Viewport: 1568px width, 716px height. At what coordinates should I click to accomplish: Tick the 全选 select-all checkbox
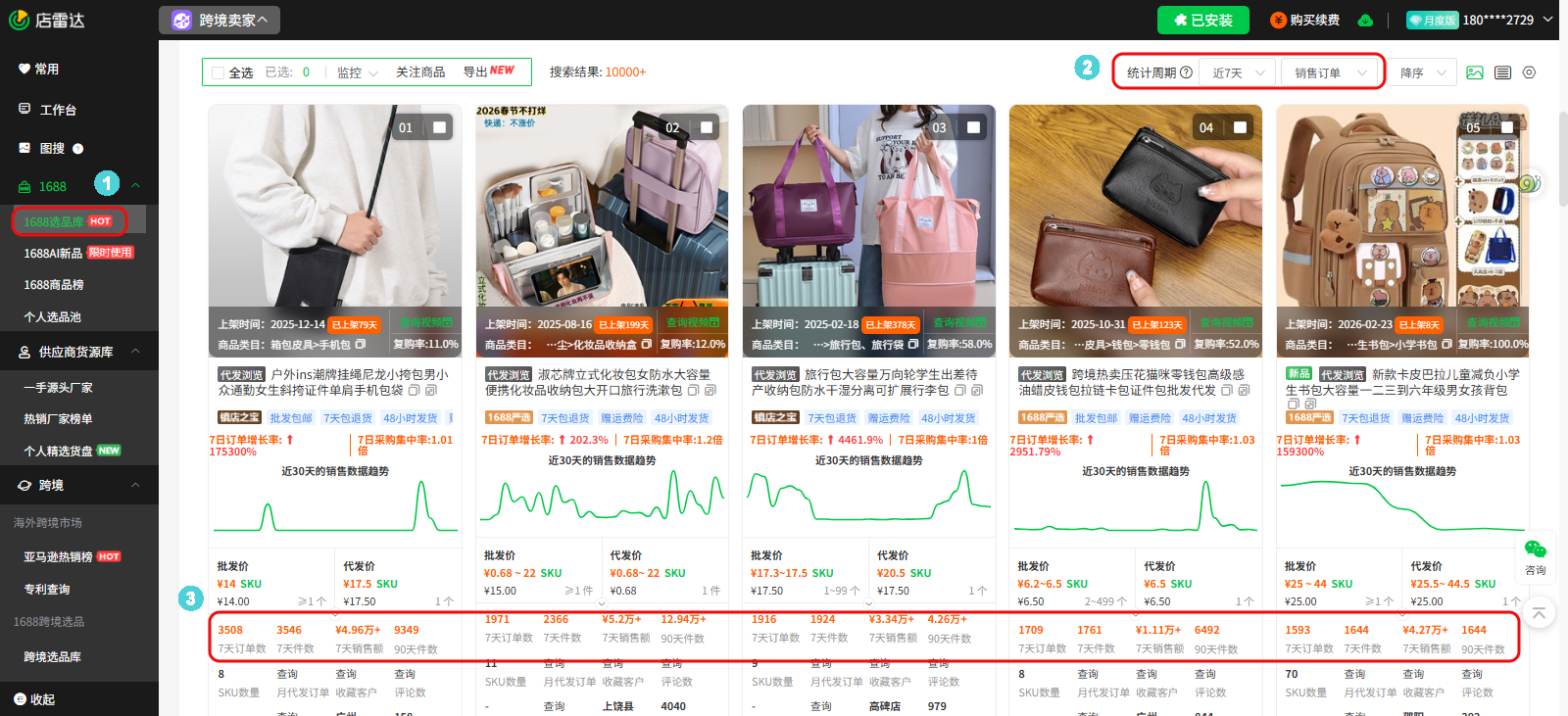click(x=219, y=72)
